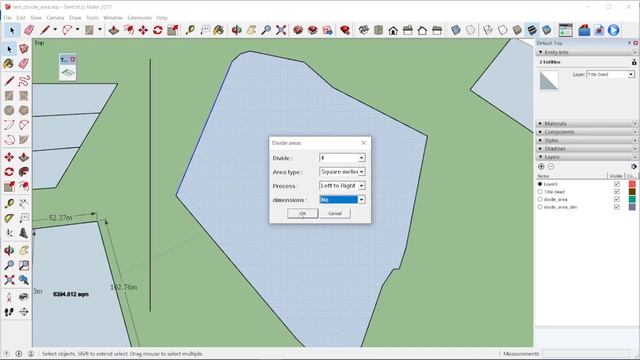Viewport: 640px width, 360px height.
Task: Select the Orbit tool in top toolbar
Action: pyautogui.click(x=236, y=30)
